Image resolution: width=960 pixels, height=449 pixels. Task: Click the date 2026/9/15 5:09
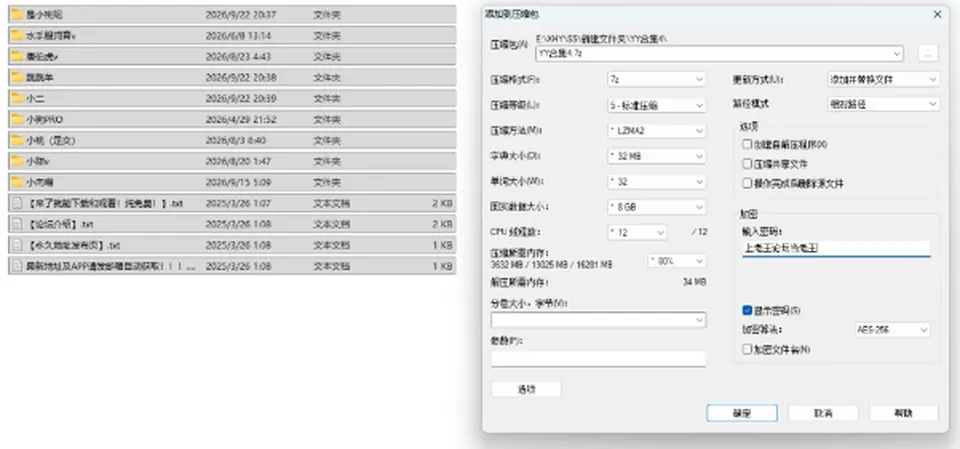pos(238,182)
